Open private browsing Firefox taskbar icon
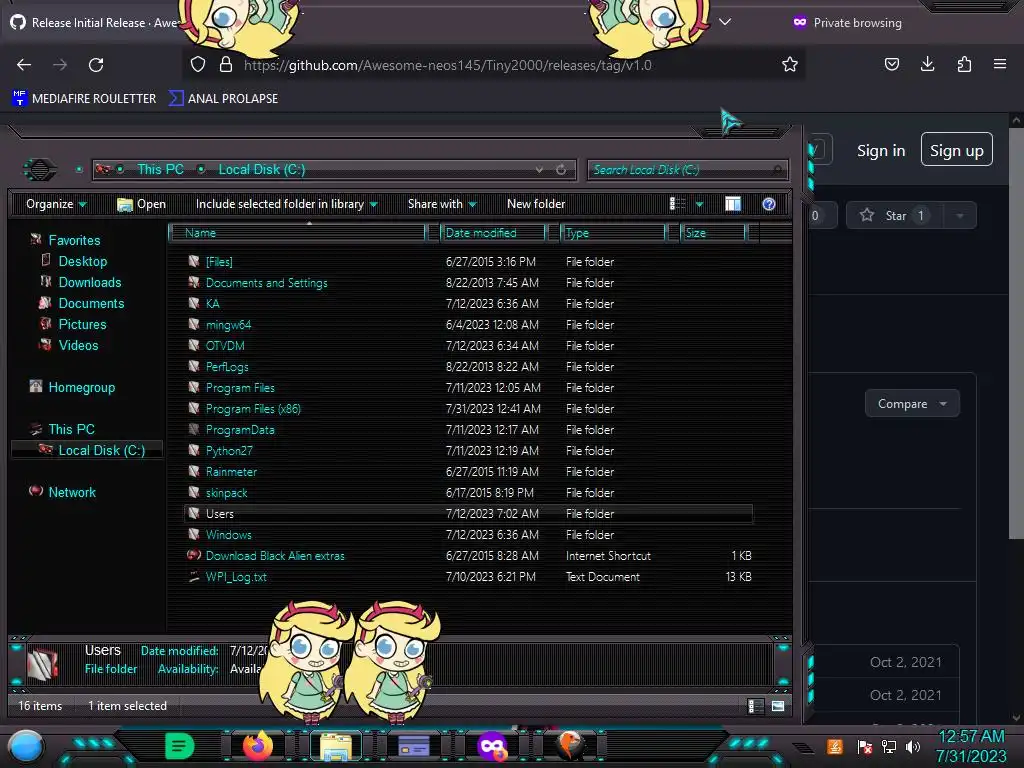1024x768 pixels. click(x=492, y=746)
